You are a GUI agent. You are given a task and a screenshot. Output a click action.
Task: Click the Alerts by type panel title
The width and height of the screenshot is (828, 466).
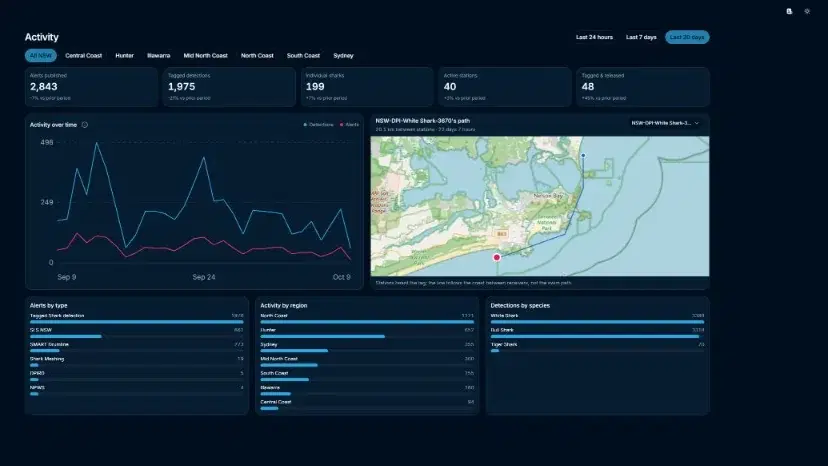point(49,305)
